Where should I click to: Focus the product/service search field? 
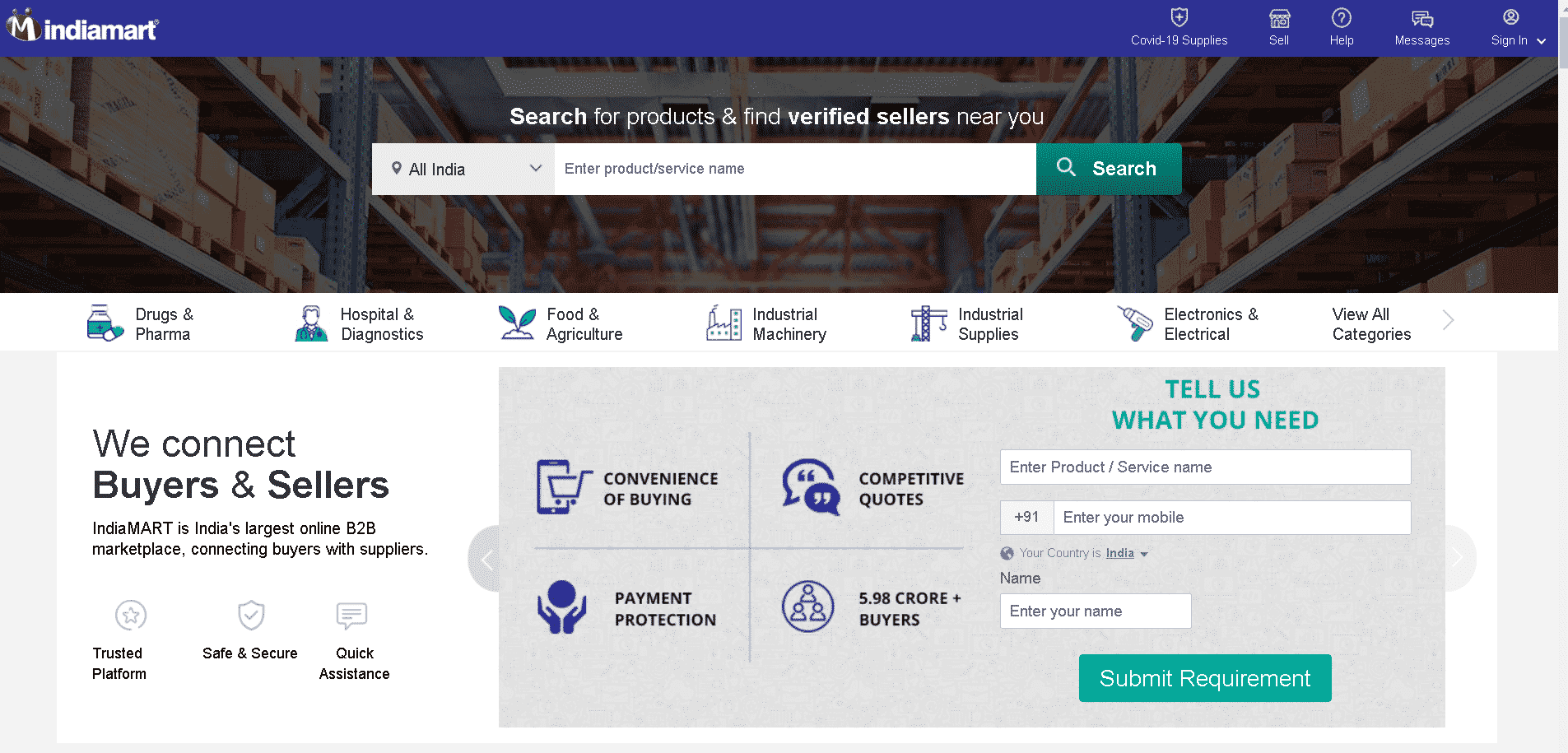(x=795, y=169)
